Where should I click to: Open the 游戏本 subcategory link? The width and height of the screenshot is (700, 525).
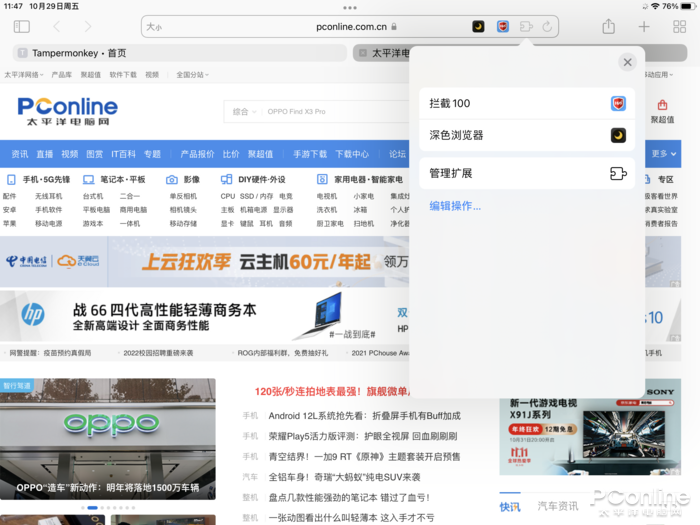(x=93, y=224)
